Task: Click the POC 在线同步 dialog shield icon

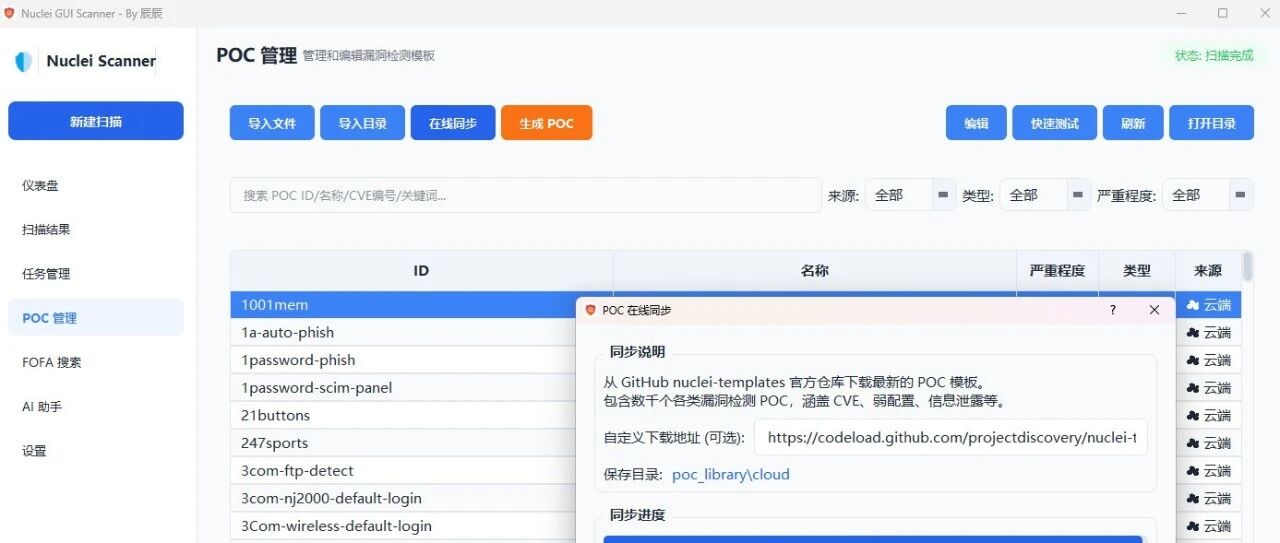Action: (590, 310)
